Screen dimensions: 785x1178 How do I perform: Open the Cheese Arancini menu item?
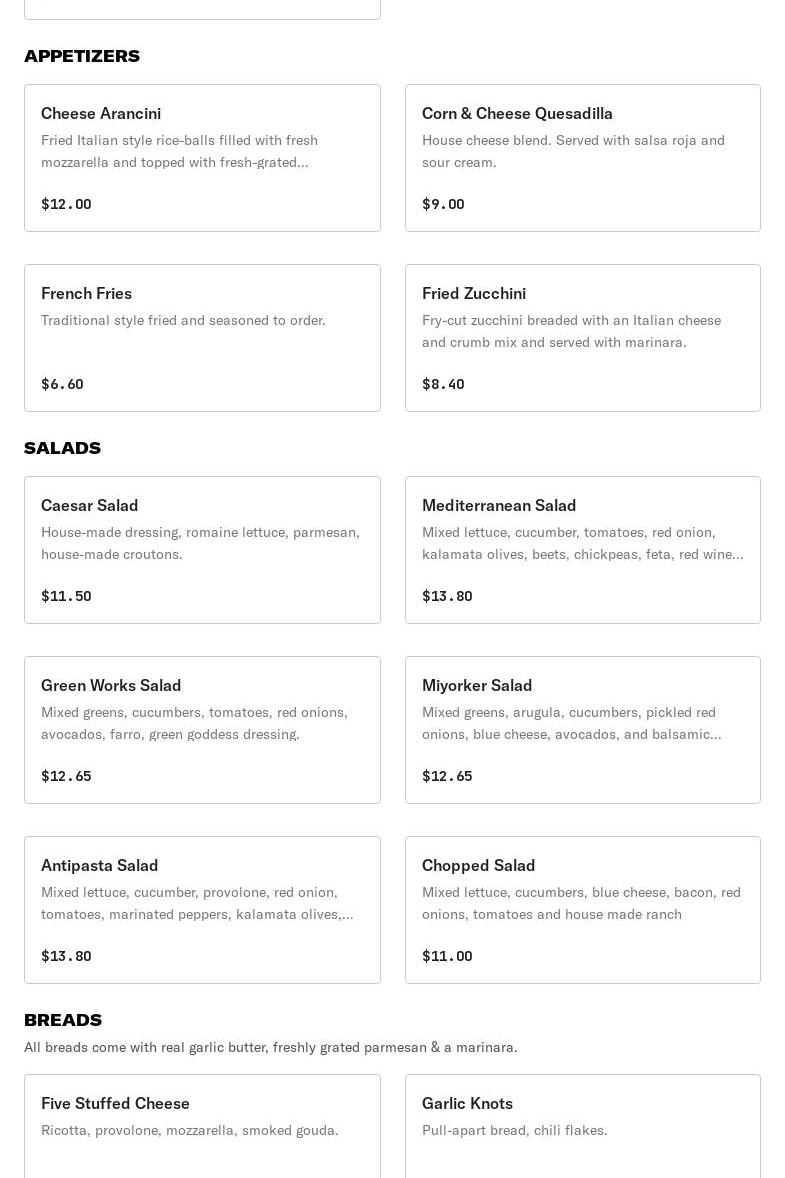tap(101, 114)
